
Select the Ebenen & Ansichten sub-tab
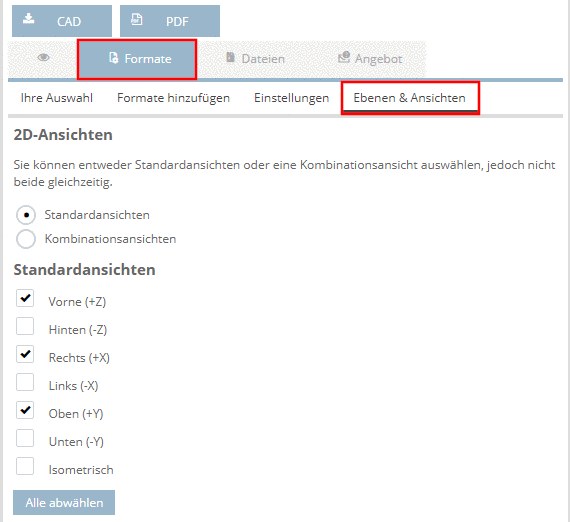point(410,98)
